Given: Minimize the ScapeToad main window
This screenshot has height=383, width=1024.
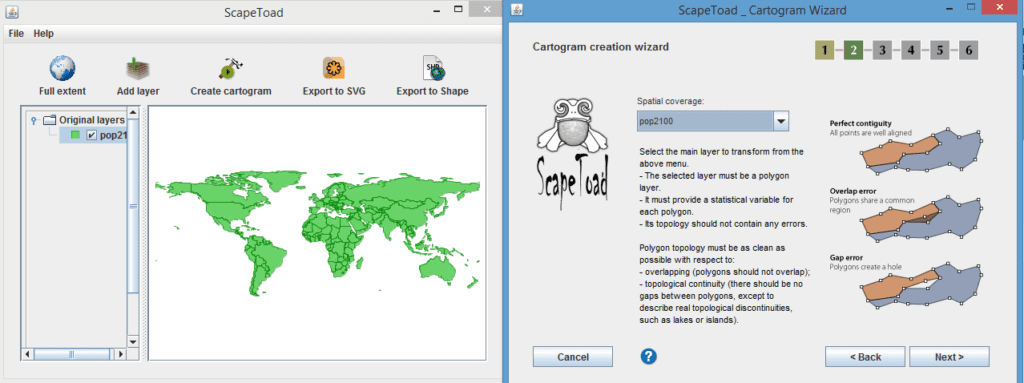Looking at the screenshot, I should 437,10.
